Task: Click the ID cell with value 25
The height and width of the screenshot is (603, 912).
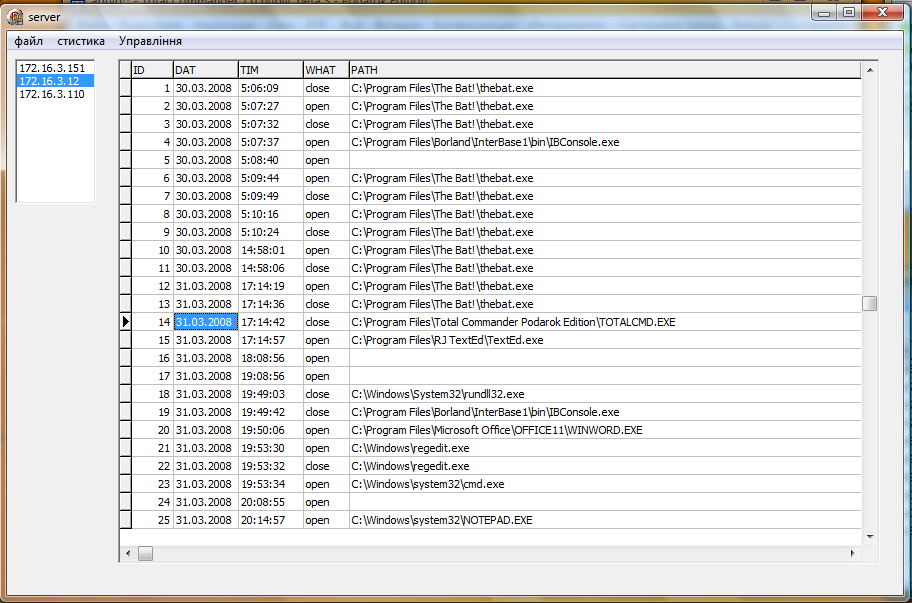Action: point(152,520)
